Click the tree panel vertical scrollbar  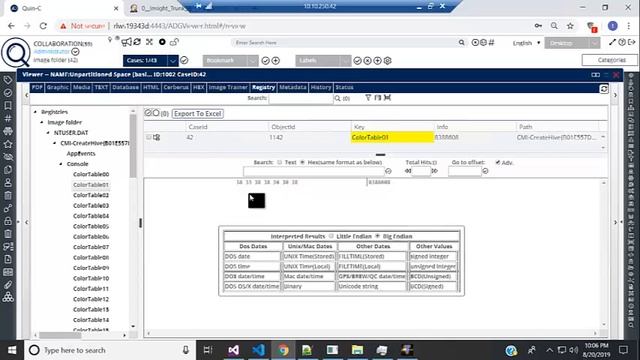click(x=133, y=145)
